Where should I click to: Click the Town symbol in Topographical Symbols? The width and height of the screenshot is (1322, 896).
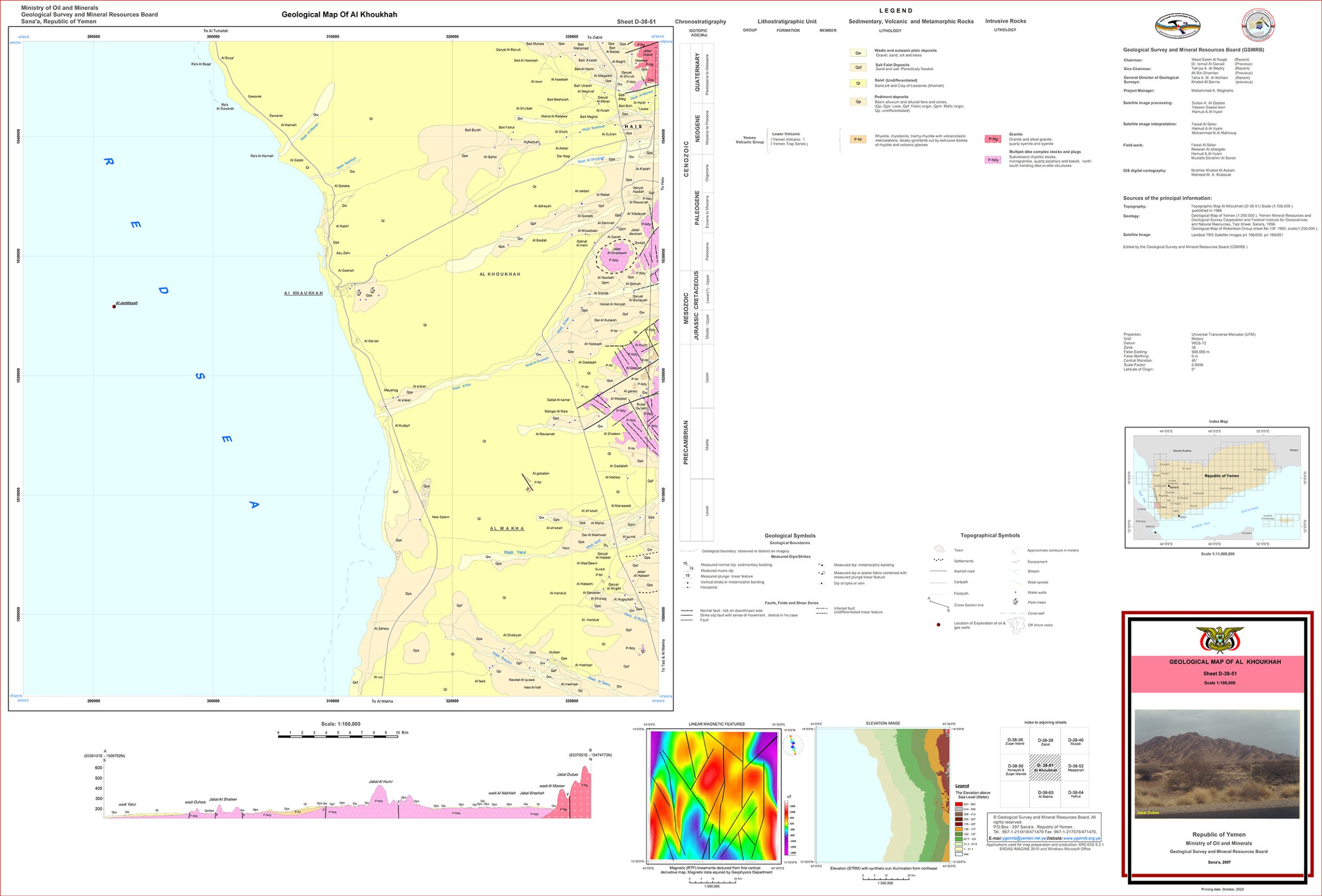pyautogui.click(x=939, y=549)
